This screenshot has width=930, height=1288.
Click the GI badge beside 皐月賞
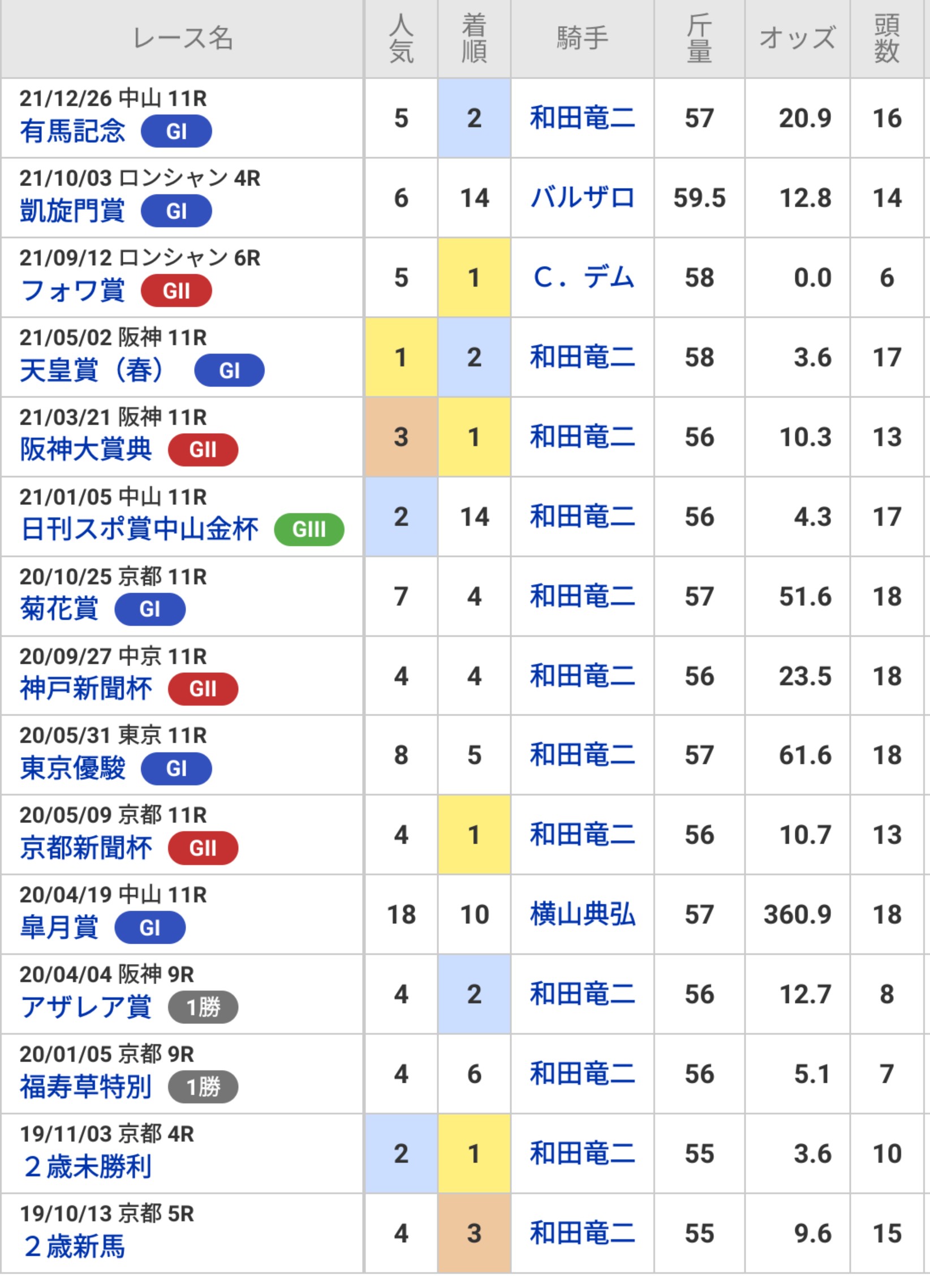point(150,928)
